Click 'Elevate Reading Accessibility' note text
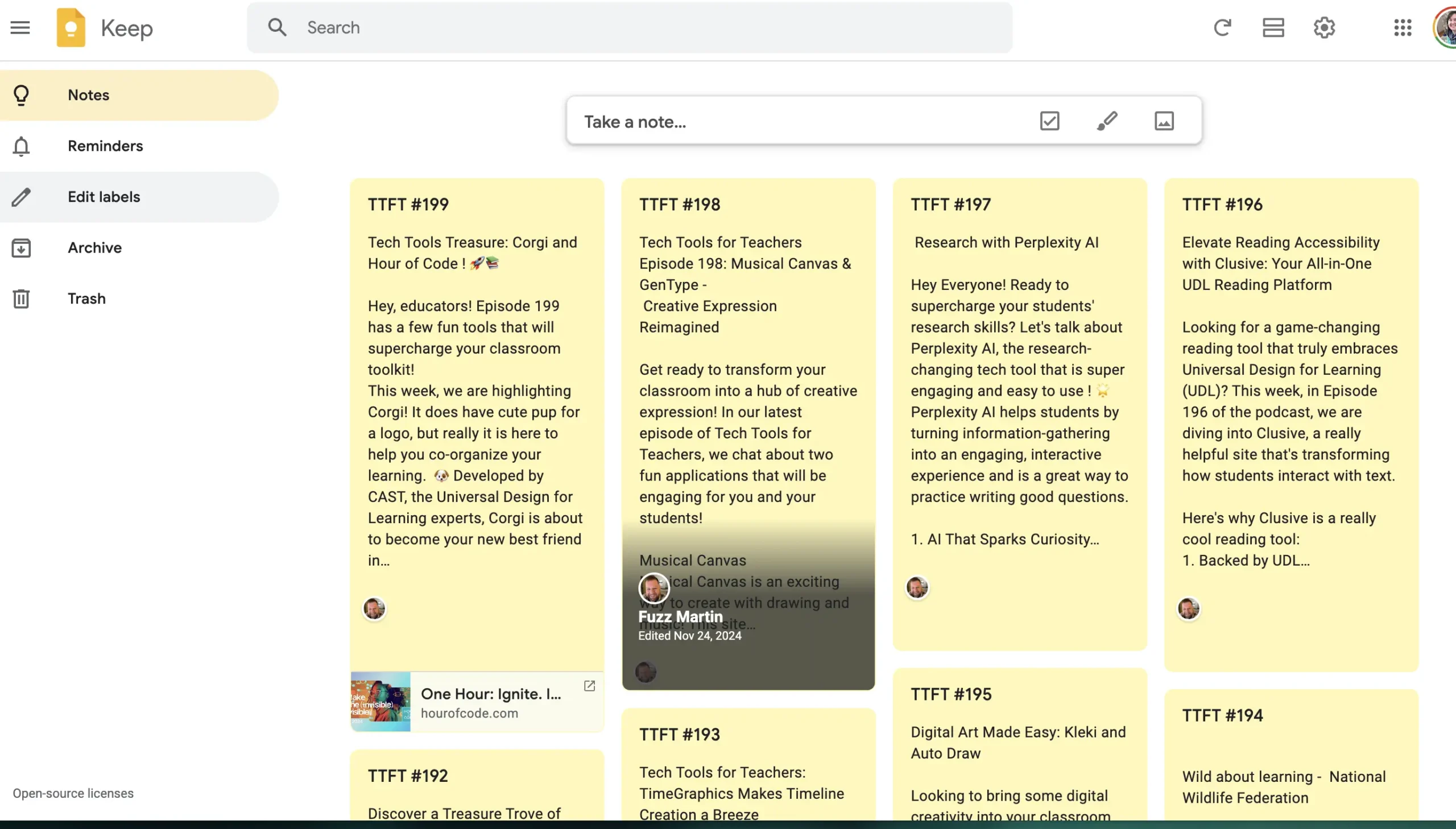 click(1281, 243)
